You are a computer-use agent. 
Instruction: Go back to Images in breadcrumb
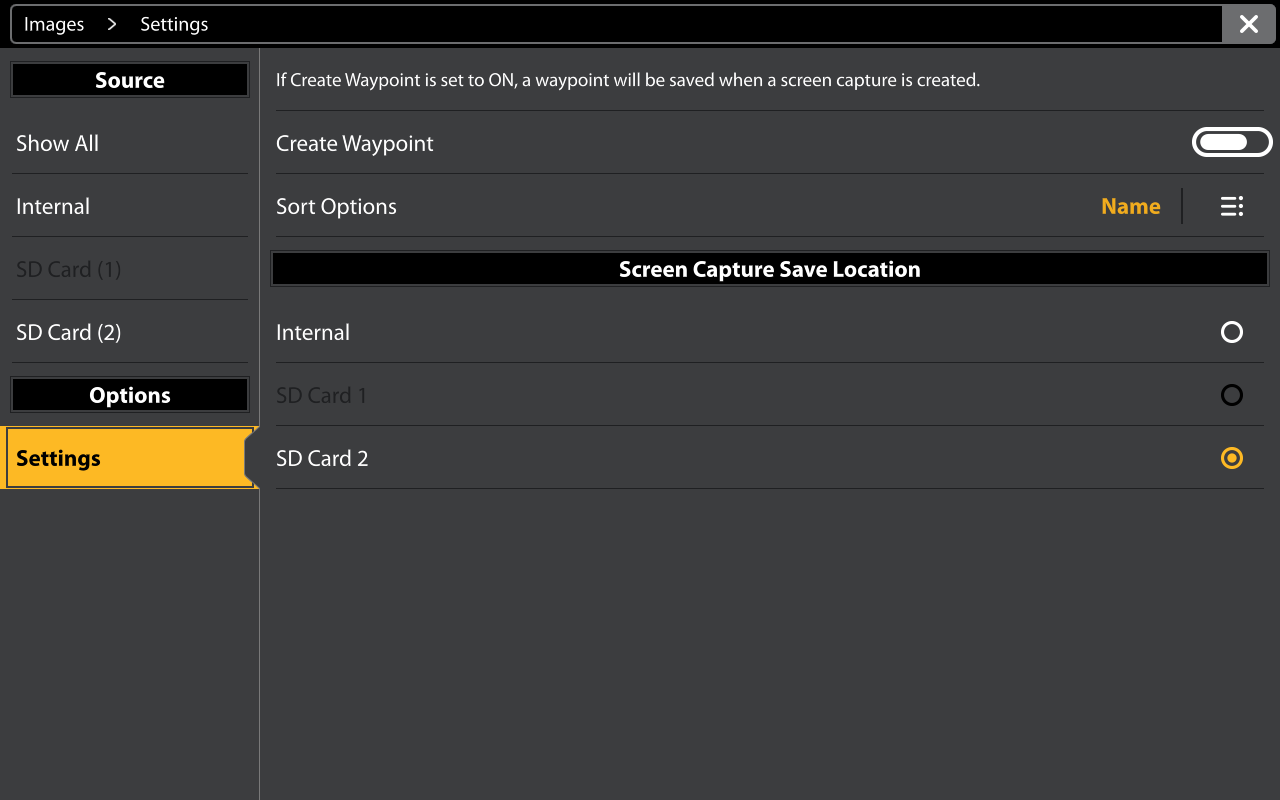[x=54, y=24]
